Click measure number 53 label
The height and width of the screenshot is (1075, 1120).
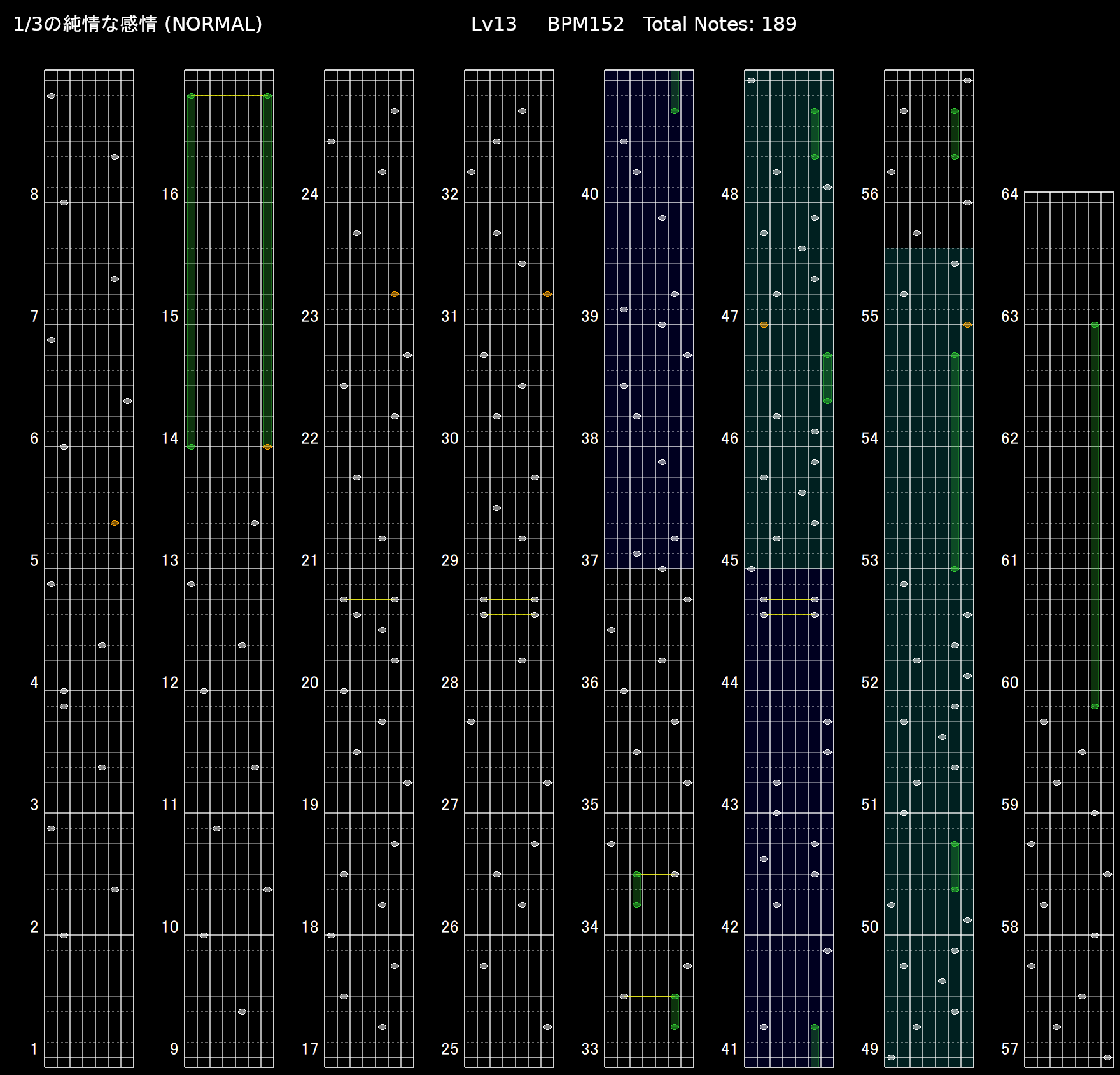(870, 560)
